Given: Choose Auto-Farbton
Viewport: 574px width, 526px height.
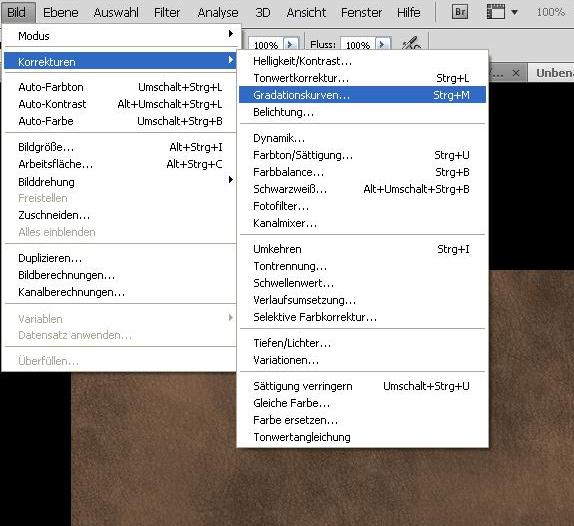Looking at the screenshot, I should (x=120, y=87).
